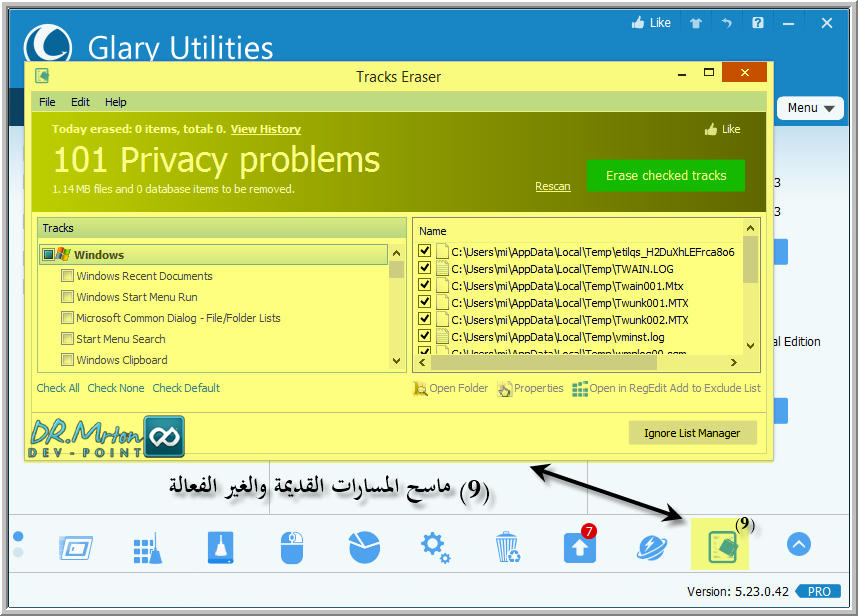The image size is (858, 616).
Task: Launch the Registry Cleaner broom icon
Action: pos(148,548)
